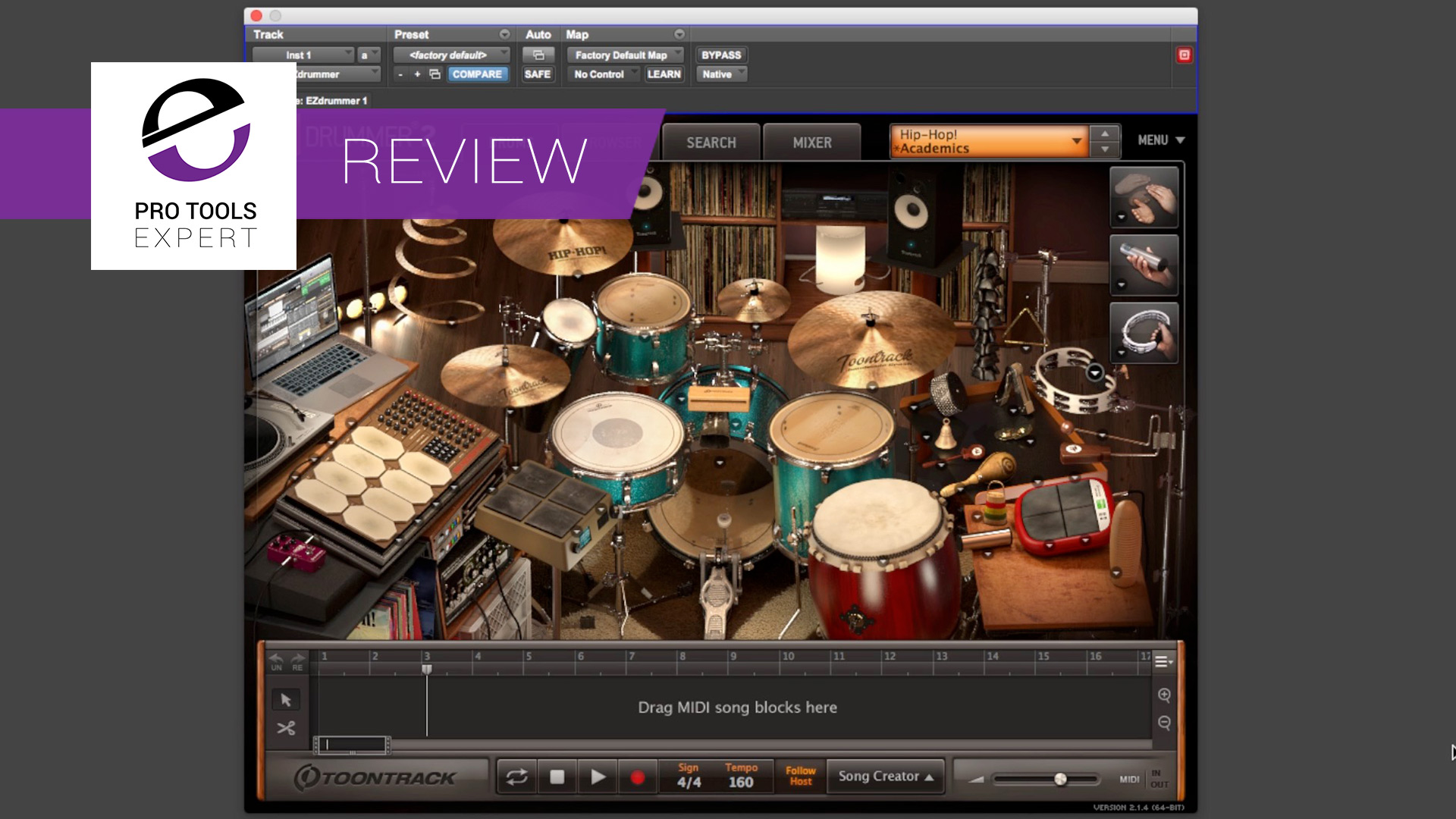The height and width of the screenshot is (819, 1456).
Task: Redo the edit with RE arrow
Action: pos(297,661)
